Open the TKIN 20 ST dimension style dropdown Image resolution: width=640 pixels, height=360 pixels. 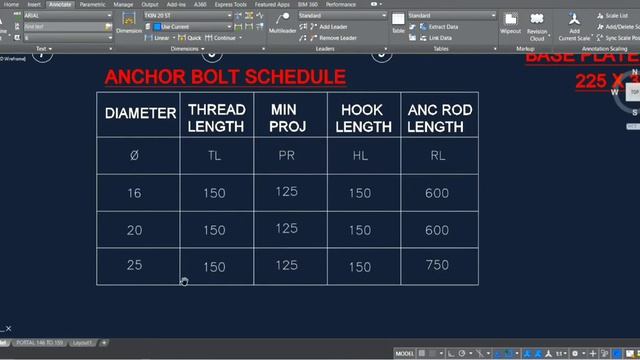(229, 16)
